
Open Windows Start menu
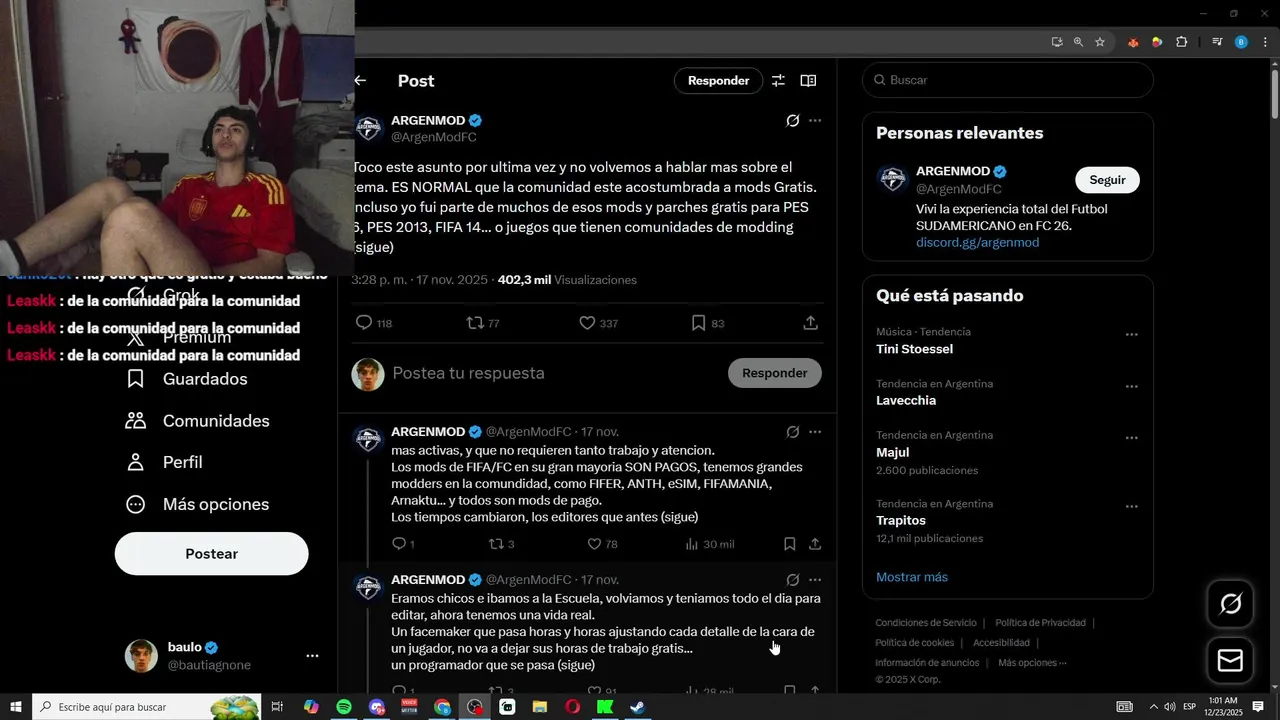tap(15, 707)
